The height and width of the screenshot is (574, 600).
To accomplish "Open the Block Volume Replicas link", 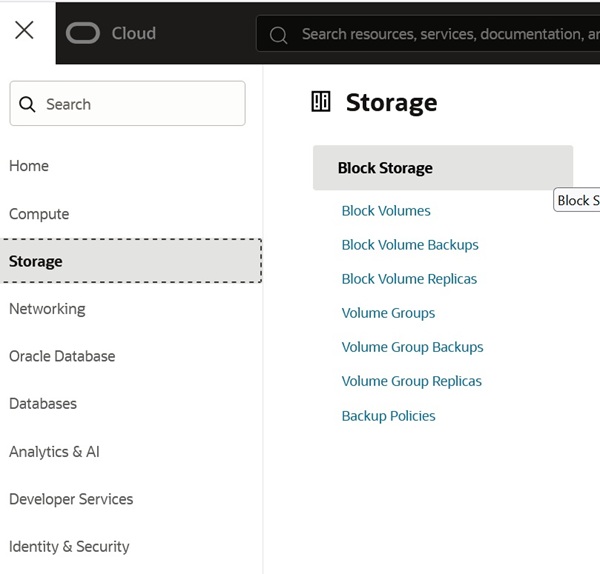I will 409,279.
